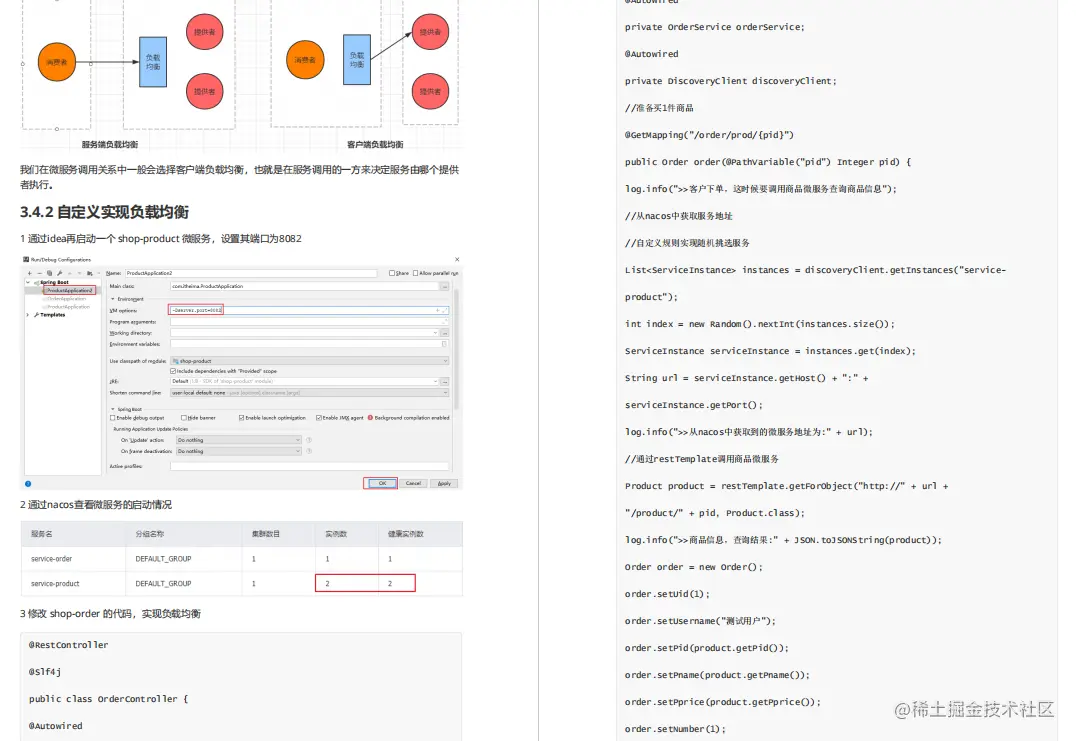Screen dimensions: 1076x741
Task: Open the Working directory dropdown arrow
Action: (x=435, y=333)
